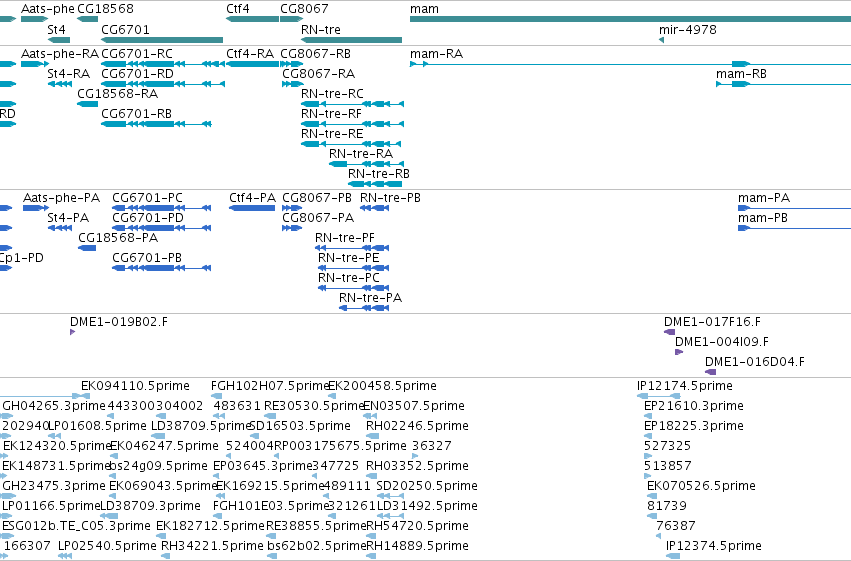The image size is (851, 561).
Task: Click transcript mam-RA
Action: pos(630,64)
